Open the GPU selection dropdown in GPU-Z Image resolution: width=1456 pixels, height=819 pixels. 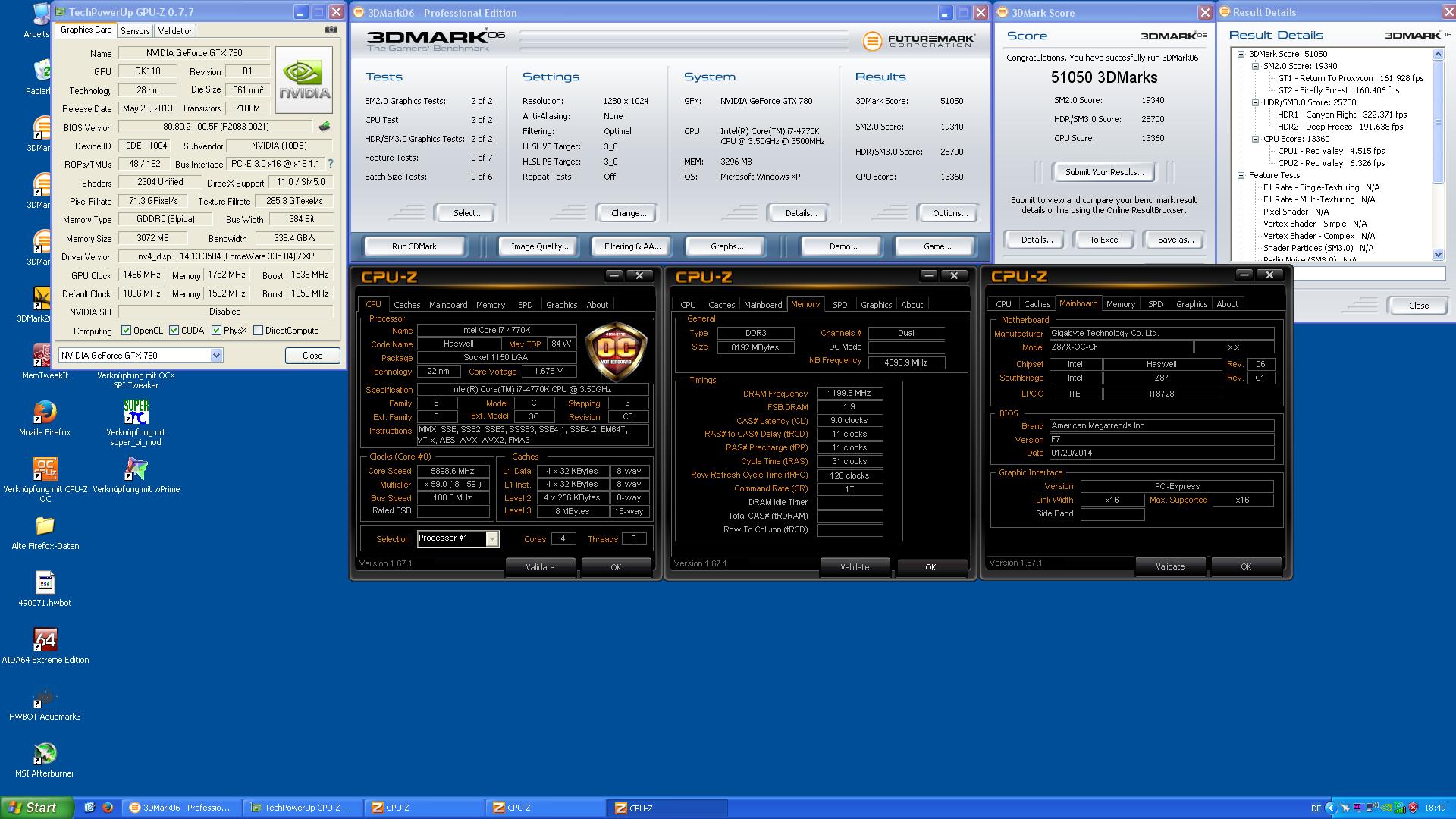pyautogui.click(x=216, y=356)
